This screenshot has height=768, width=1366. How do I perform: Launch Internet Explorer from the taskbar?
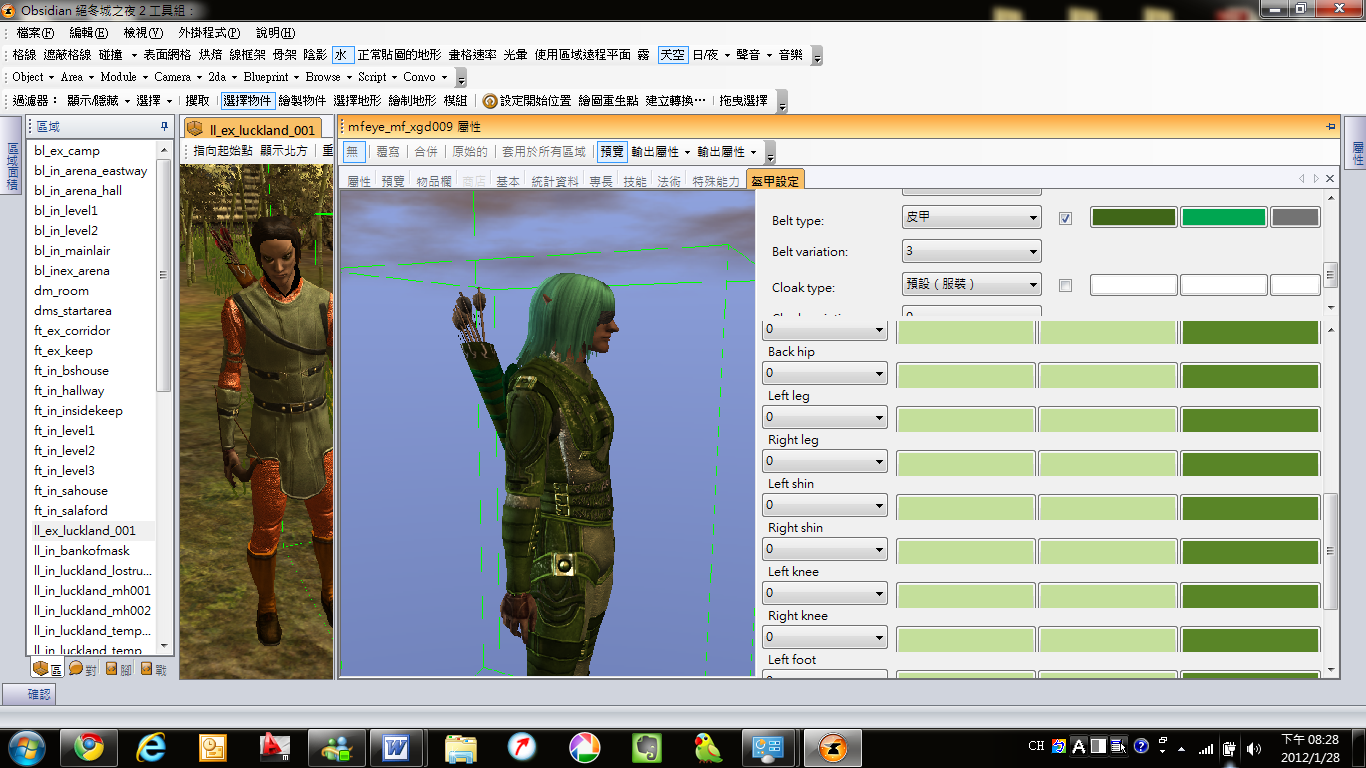152,747
